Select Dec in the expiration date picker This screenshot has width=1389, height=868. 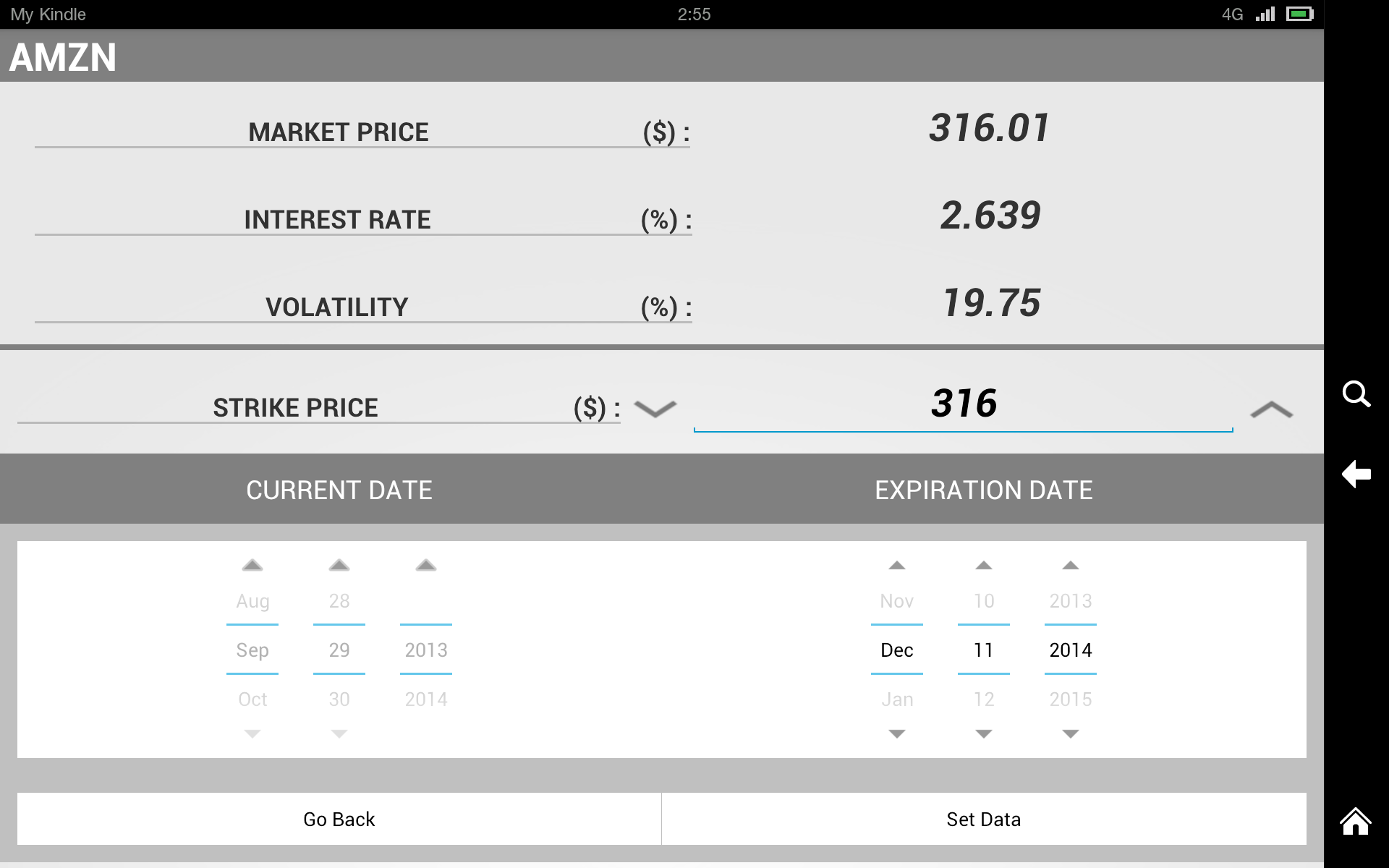pos(896,650)
